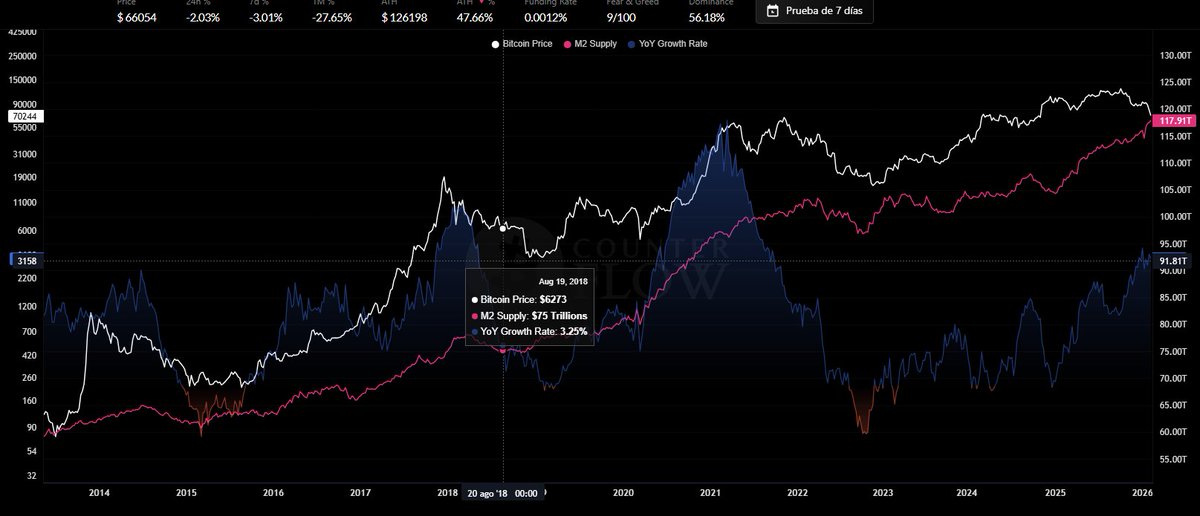The height and width of the screenshot is (516, 1200).
Task: Click the 250000 left axis label
Action: pyautogui.click(x=24, y=55)
